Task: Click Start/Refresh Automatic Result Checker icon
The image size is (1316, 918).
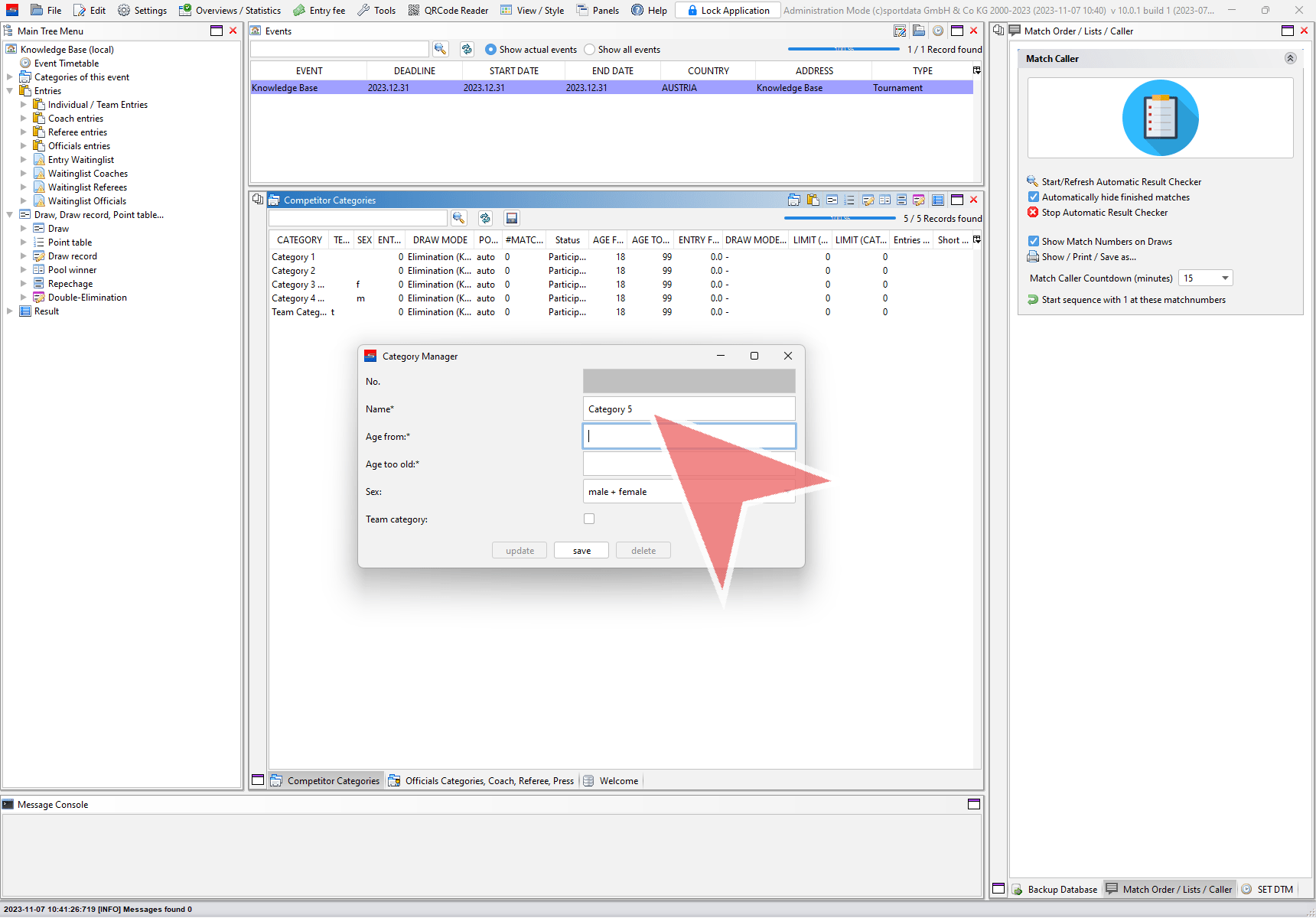Action: [1033, 181]
